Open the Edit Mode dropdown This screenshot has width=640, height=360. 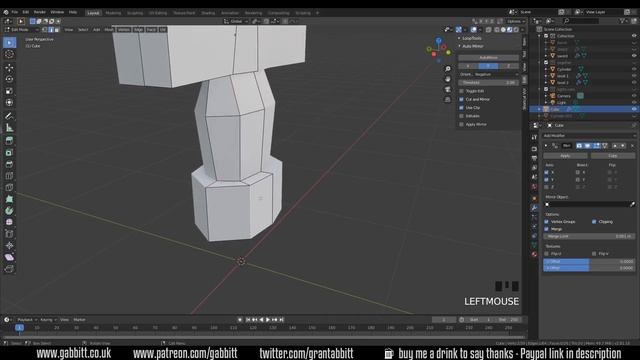[x=21, y=29]
